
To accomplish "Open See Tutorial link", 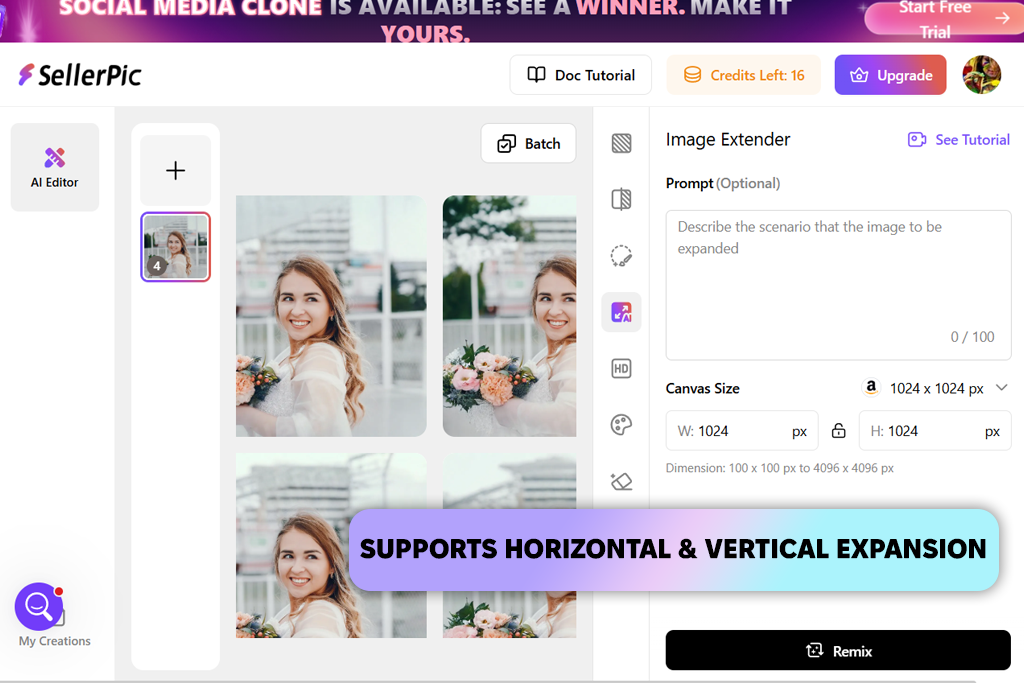I will 959,140.
